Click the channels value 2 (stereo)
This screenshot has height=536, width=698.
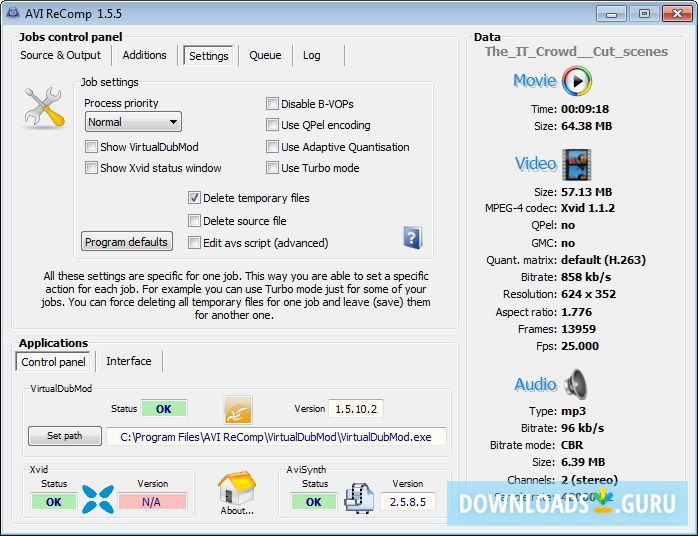coord(589,479)
